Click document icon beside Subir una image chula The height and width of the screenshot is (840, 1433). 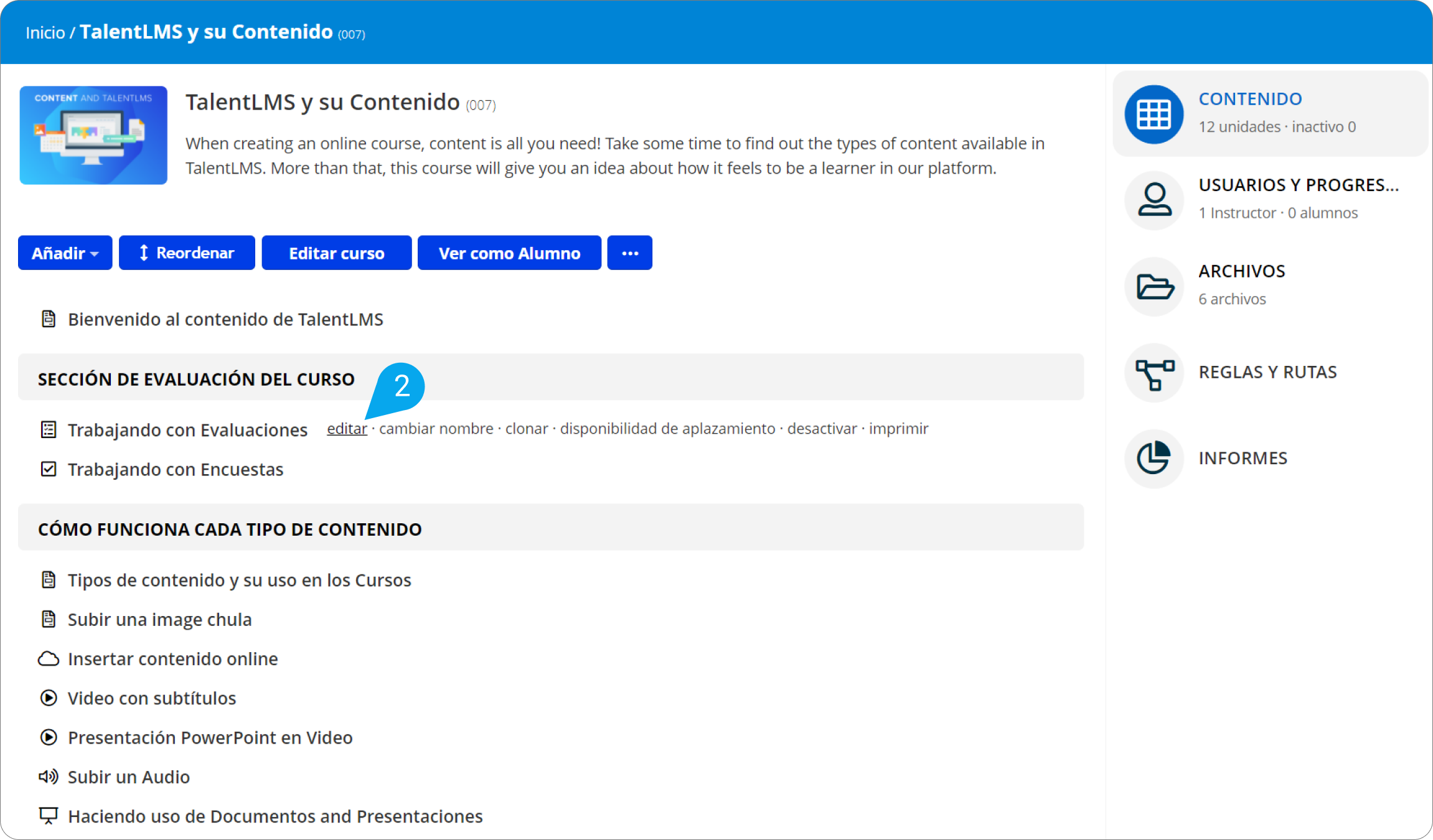[49, 619]
